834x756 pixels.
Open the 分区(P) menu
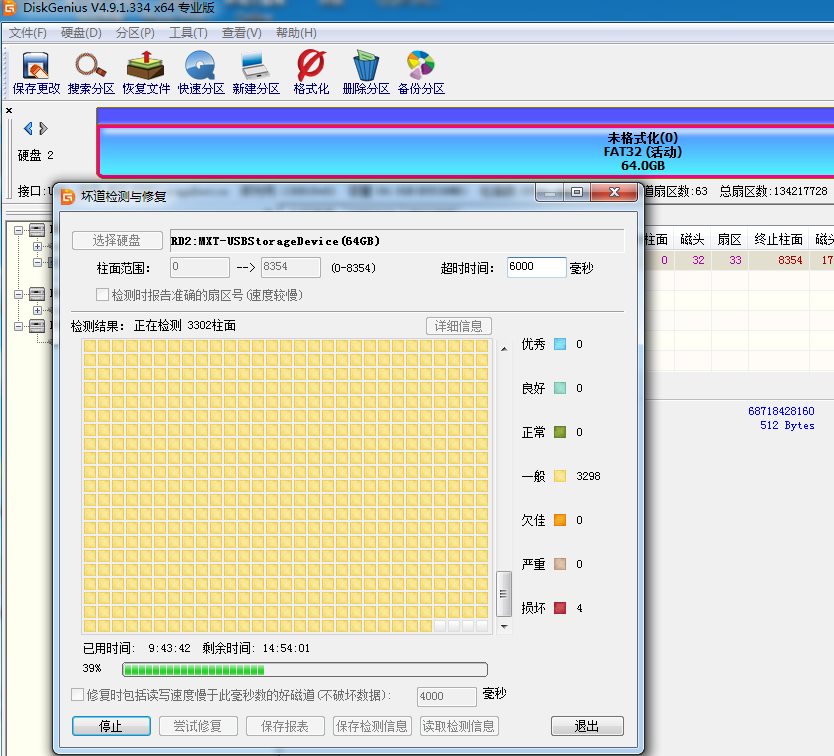point(135,33)
